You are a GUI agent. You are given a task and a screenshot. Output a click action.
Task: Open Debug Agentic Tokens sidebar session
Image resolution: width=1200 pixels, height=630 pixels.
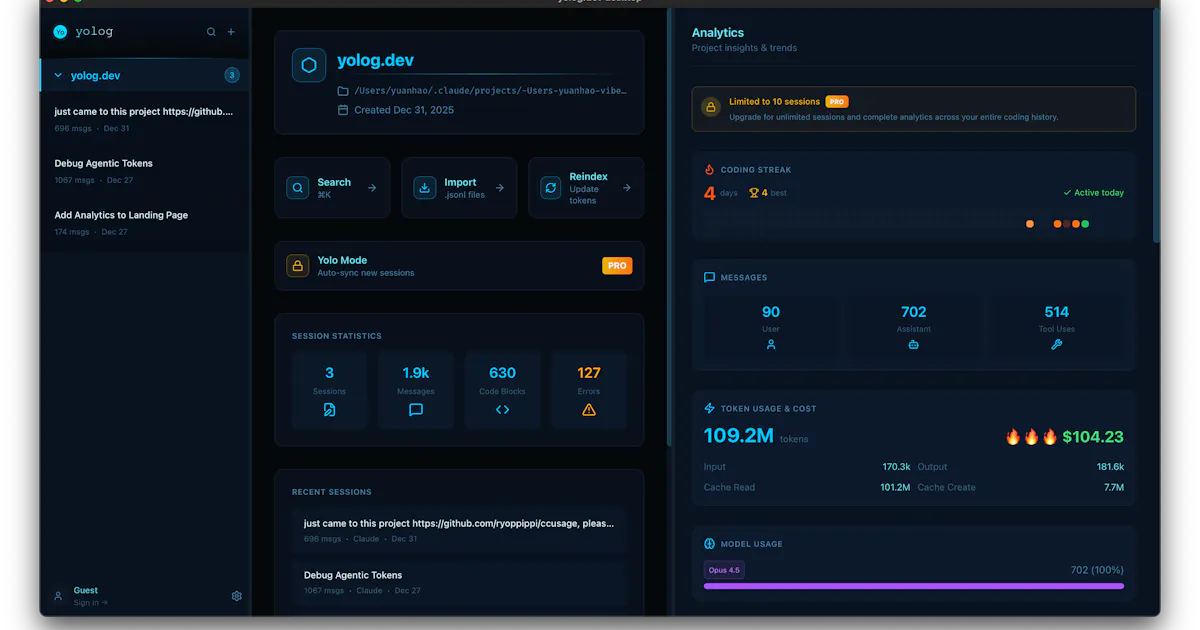pyautogui.click(x=145, y=171)
